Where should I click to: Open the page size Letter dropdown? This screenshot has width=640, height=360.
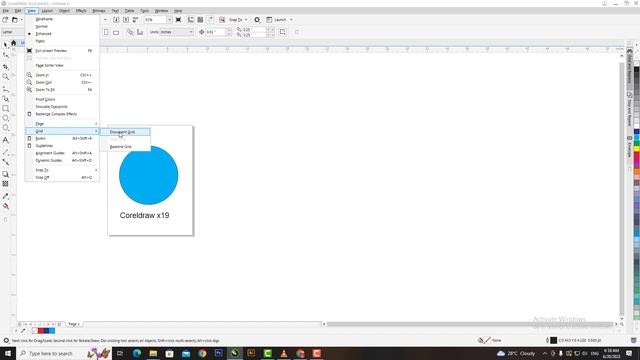pos(12,32)
